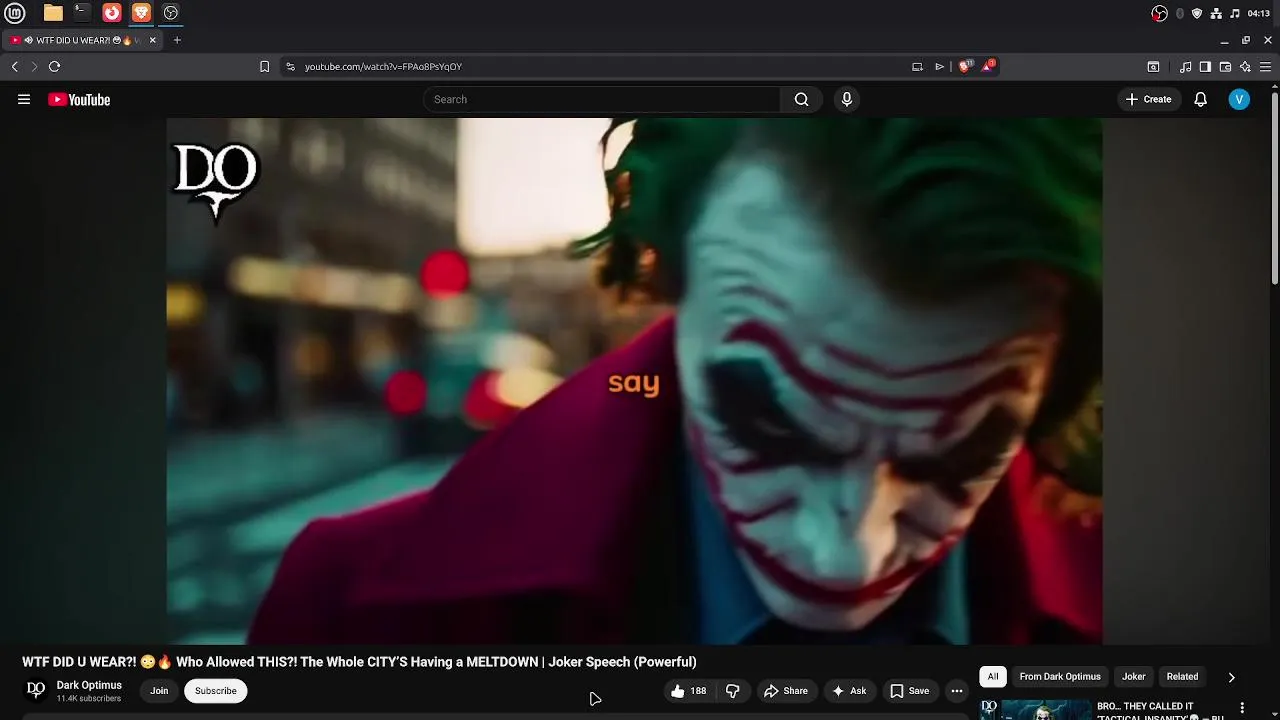Image resolution: width=1280 pixels, height=720 pixels.
Task: Click the page vertical scrollbar
Action: (1275, 187)
